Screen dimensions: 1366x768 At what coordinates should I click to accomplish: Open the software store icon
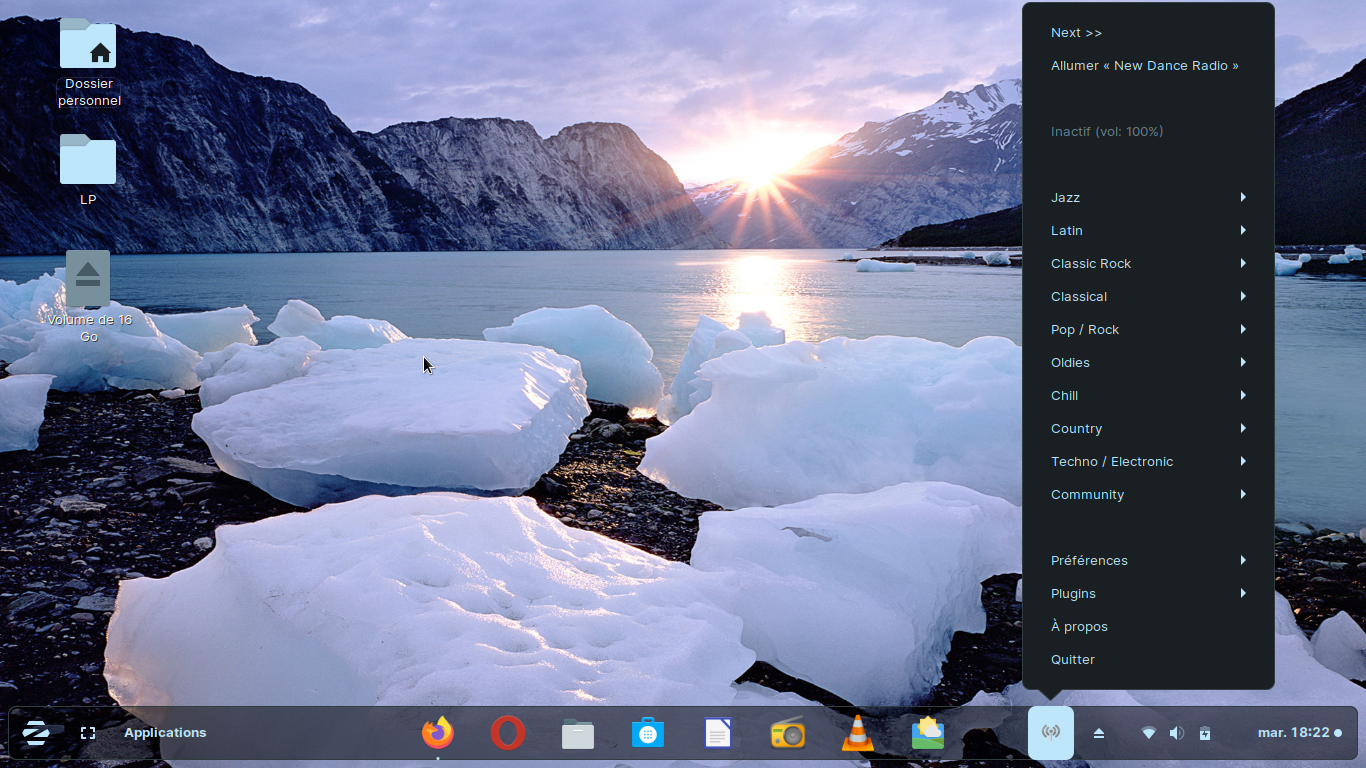(x=648, y=733)
